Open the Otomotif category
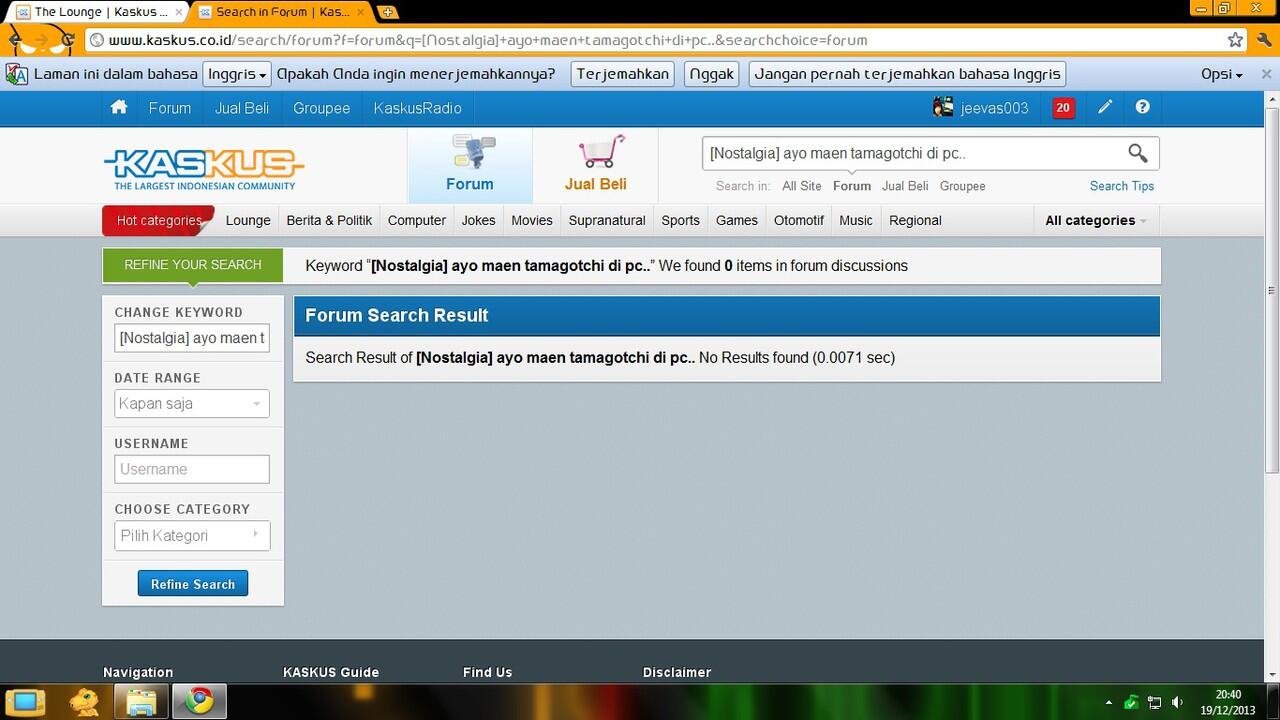 click(x=799, y=220)
